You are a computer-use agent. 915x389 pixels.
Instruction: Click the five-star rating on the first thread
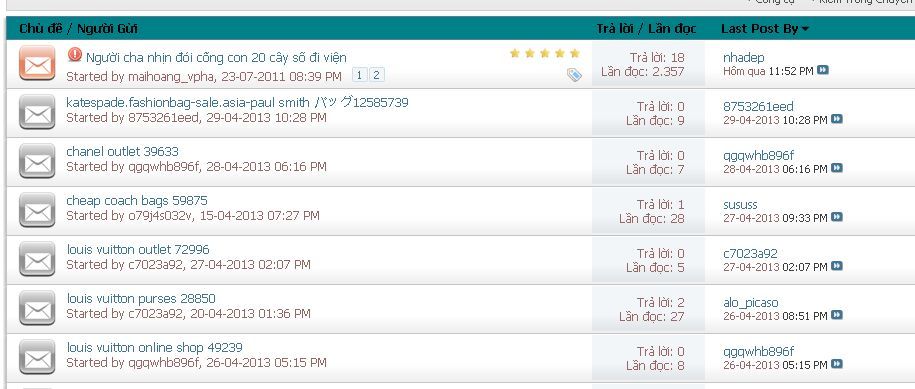[545, 54]
